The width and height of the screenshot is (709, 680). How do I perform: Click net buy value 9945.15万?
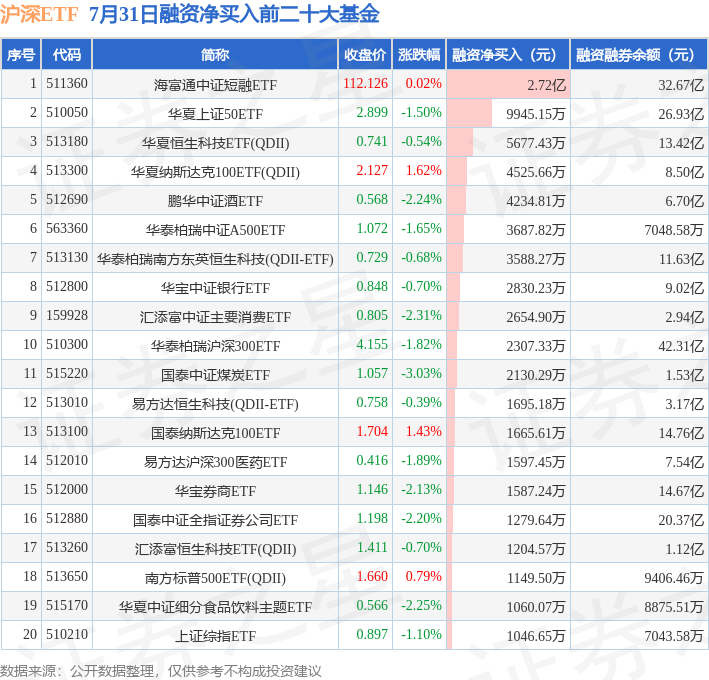(535, 113)
